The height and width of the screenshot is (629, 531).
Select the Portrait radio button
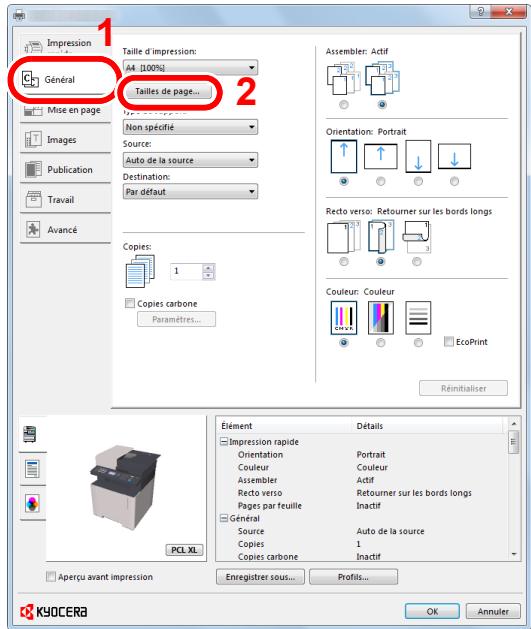pos(344,181)
